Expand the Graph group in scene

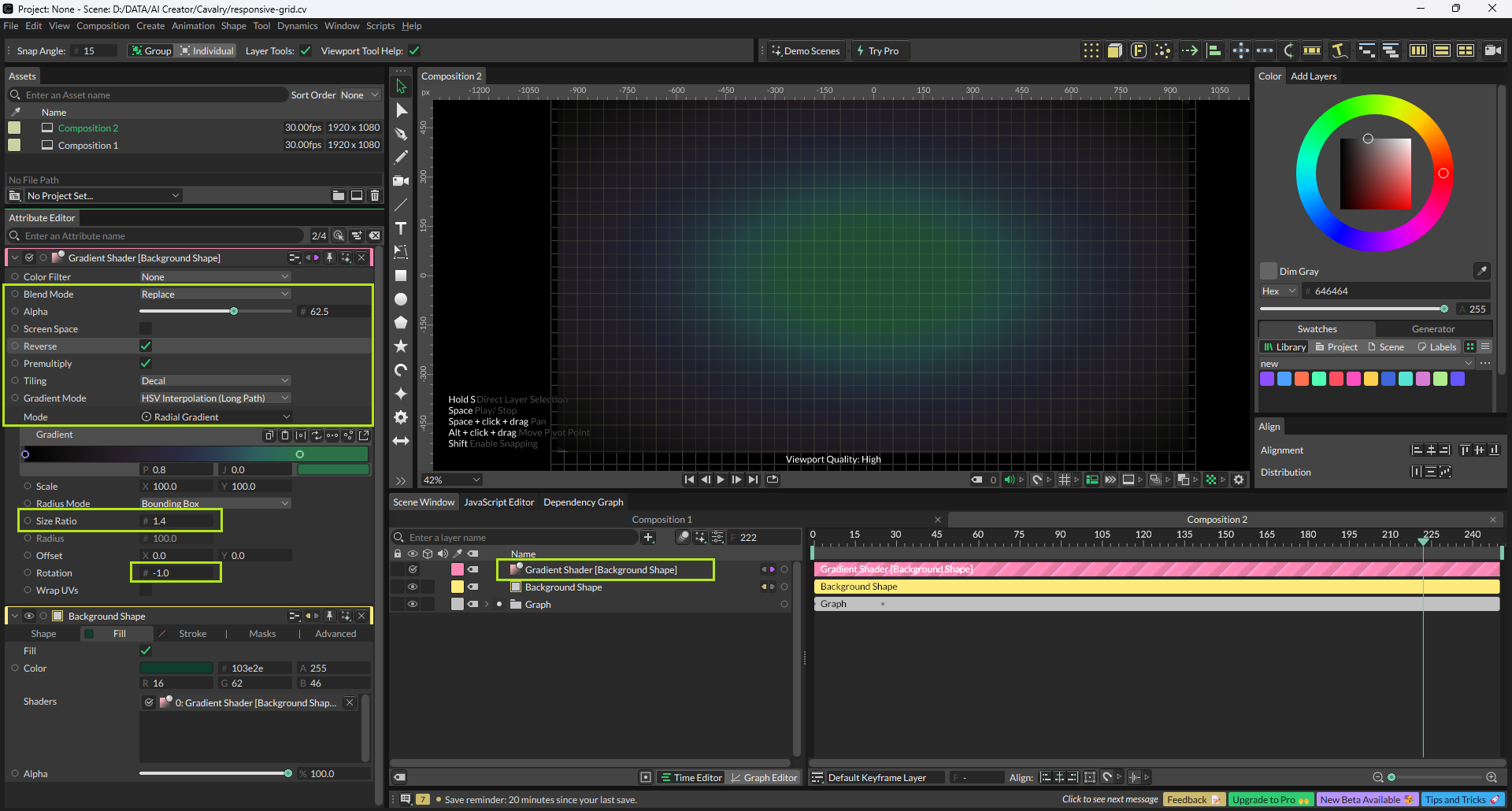point(487,605)
